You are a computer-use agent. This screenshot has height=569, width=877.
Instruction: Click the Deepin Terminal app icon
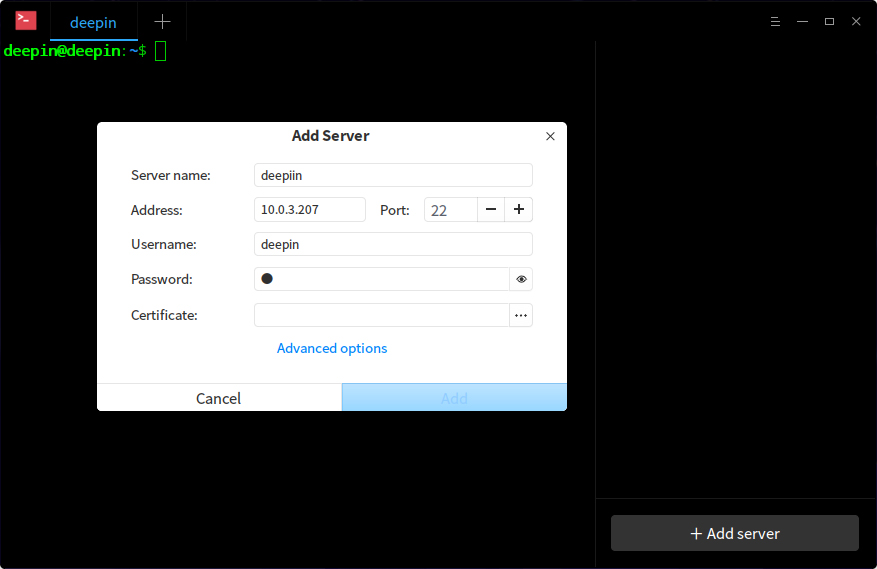[26, 21]
